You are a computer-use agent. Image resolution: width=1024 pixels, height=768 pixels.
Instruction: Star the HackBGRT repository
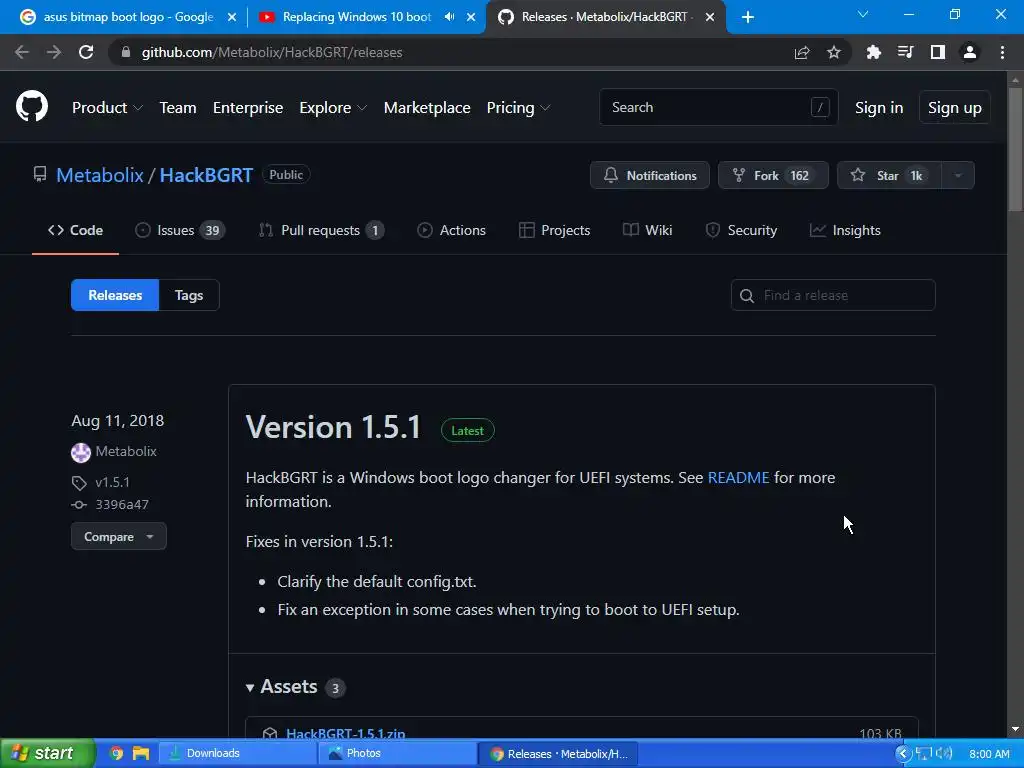[889, 175]
